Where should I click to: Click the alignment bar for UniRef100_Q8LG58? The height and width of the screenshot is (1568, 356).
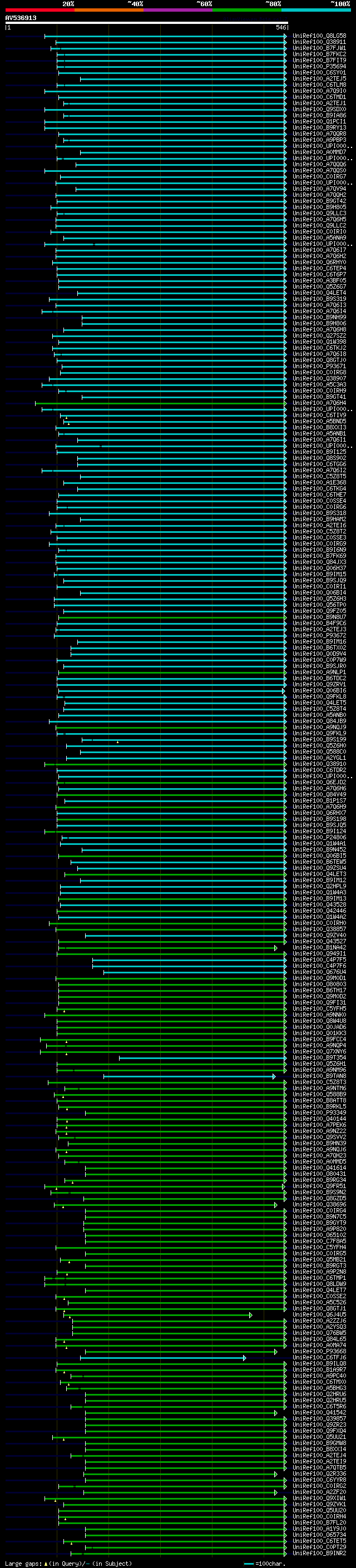pyautogui.click(x=166, y=36)
